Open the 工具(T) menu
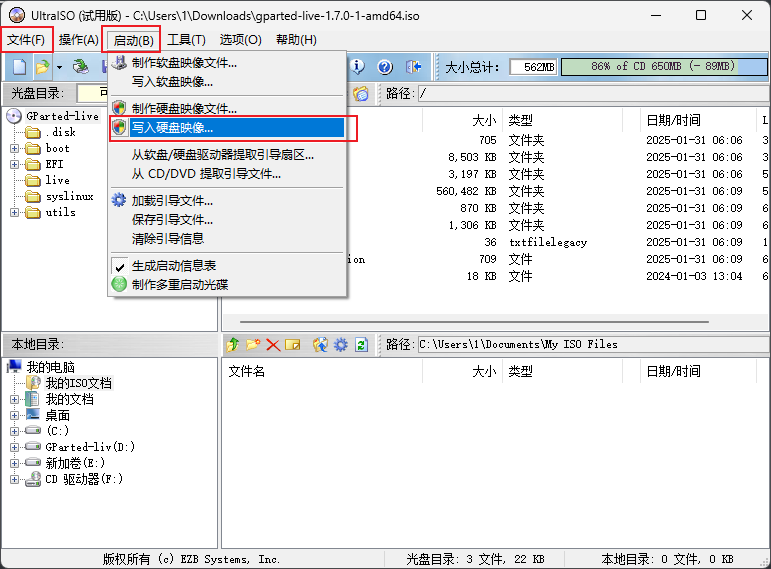 pos(186,39)
